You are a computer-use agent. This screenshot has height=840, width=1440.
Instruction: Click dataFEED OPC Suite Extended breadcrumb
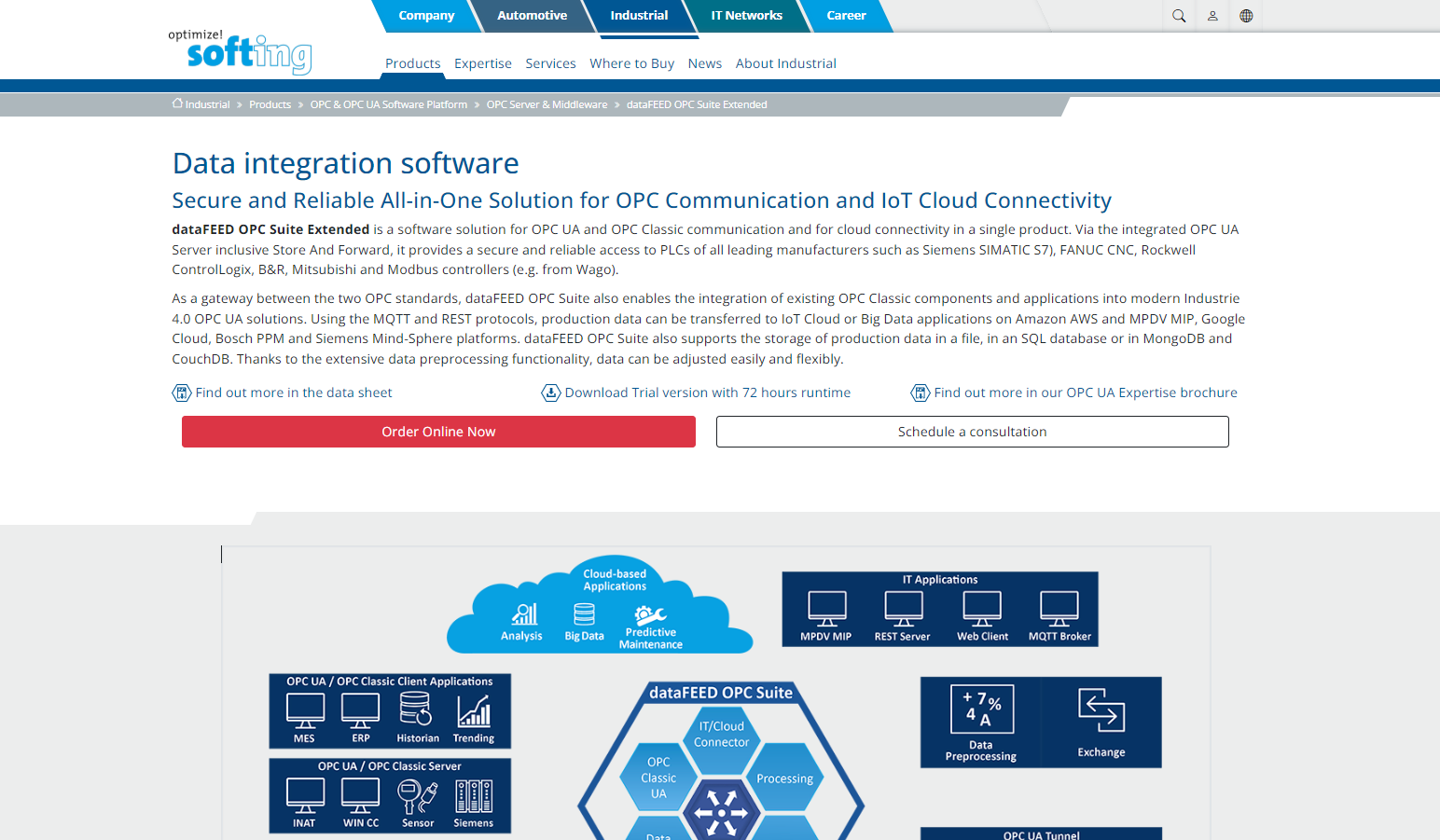[697, 104]
